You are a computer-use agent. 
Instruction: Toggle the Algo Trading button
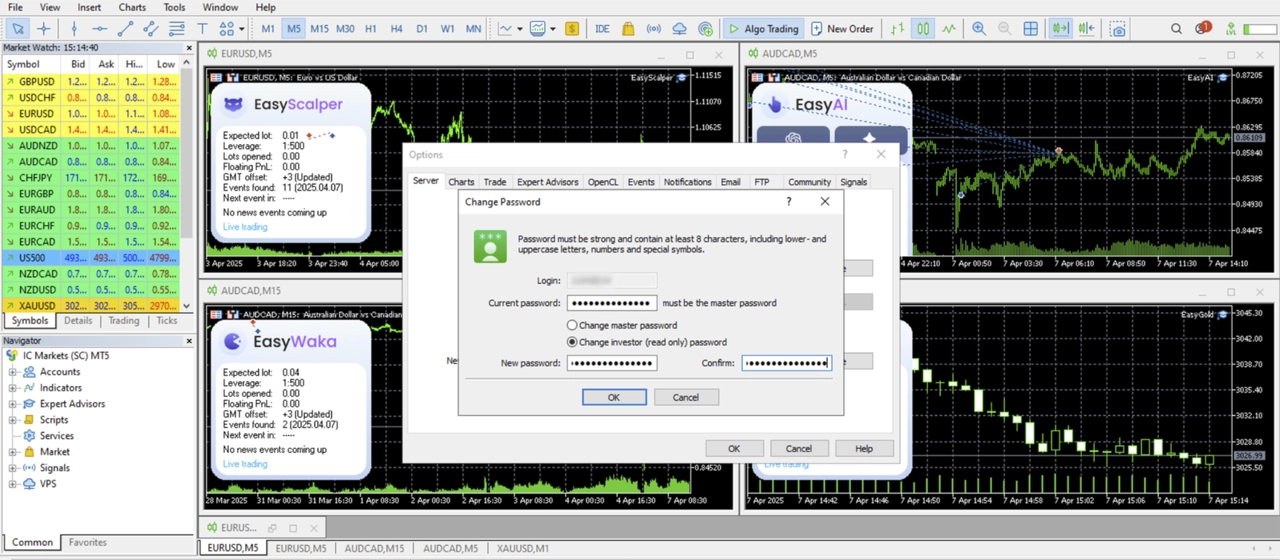[x=763, y=29]
